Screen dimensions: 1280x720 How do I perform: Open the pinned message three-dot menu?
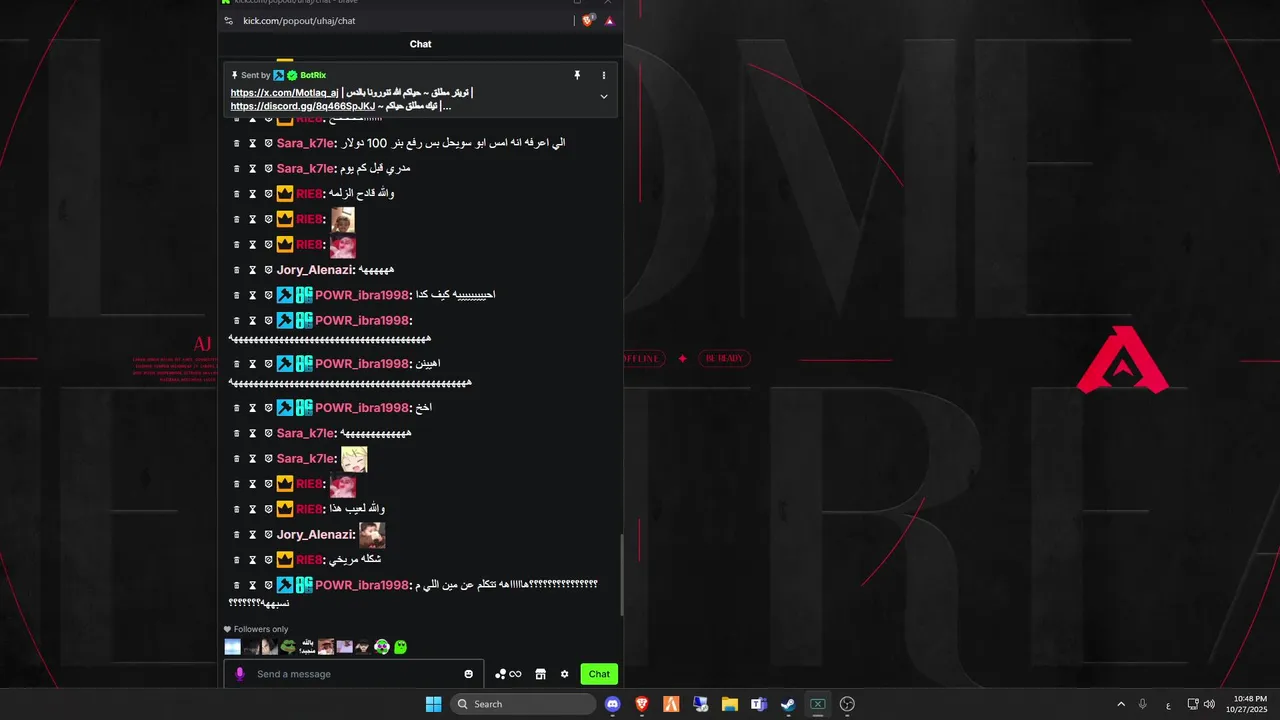coord(603,75)
